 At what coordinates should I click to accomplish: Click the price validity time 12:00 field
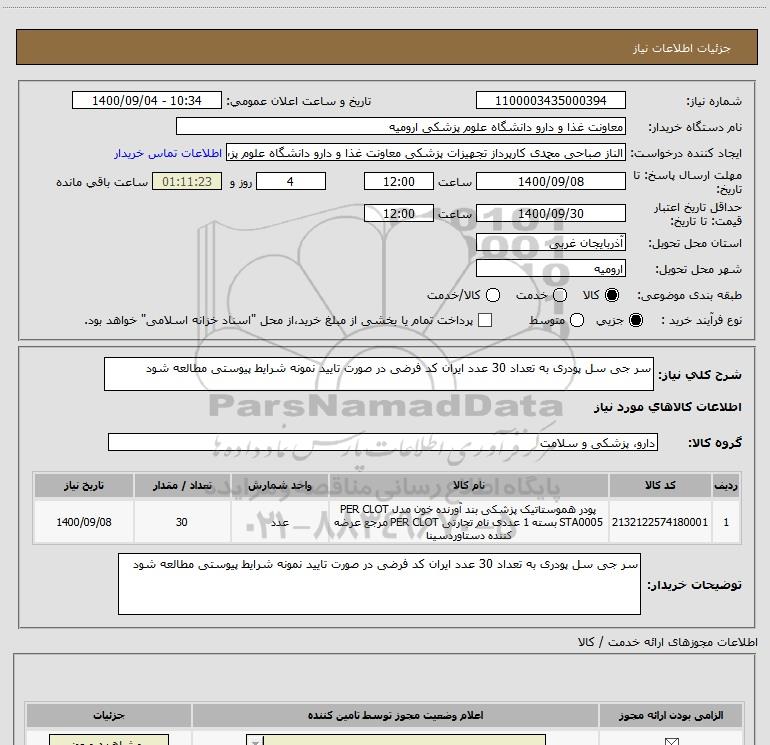pos(399,213)
